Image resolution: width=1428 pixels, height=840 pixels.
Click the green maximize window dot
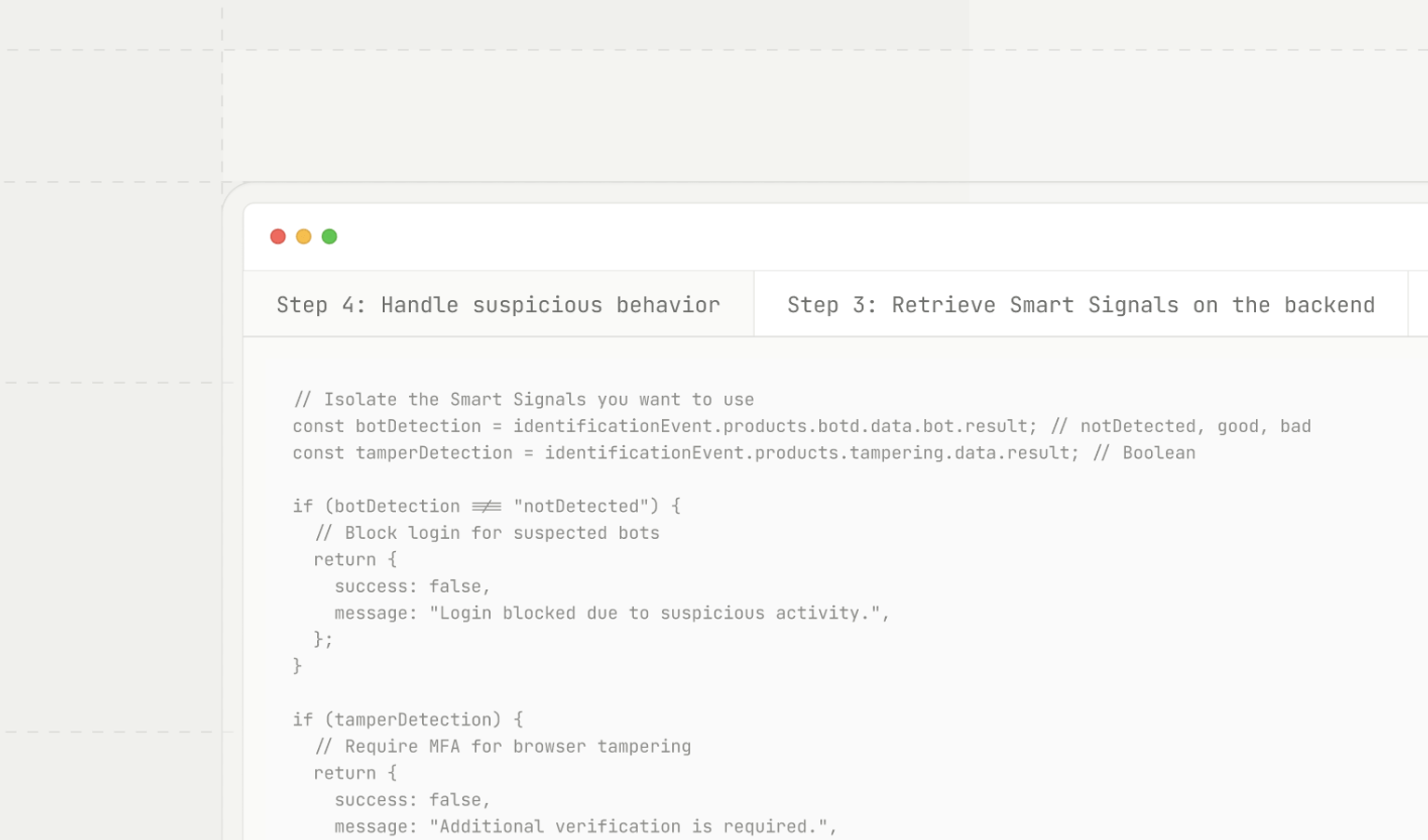pyautogui.click(x=329, y=237)
